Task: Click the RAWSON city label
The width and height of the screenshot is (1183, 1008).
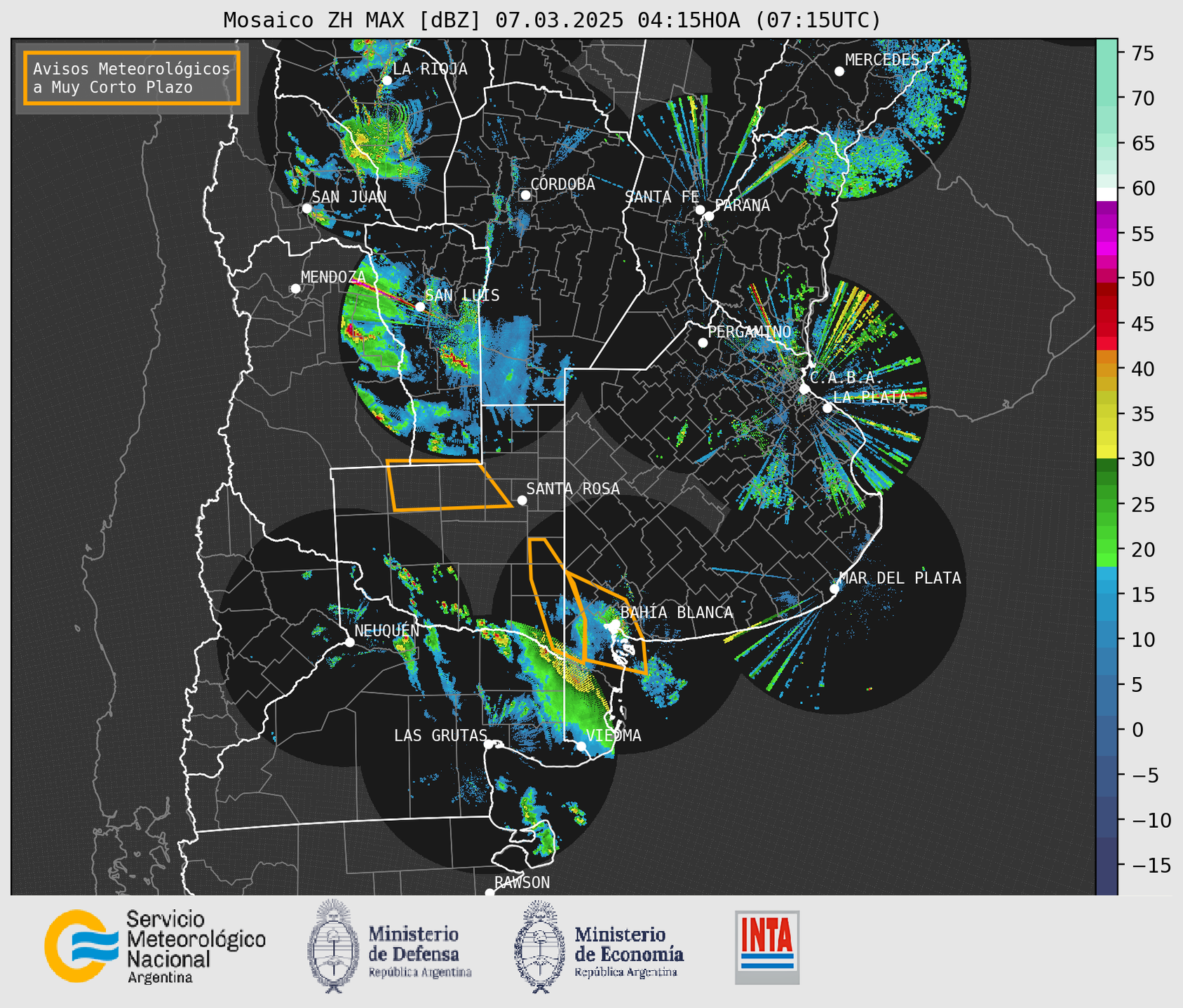Action: [x=522, y=883]
